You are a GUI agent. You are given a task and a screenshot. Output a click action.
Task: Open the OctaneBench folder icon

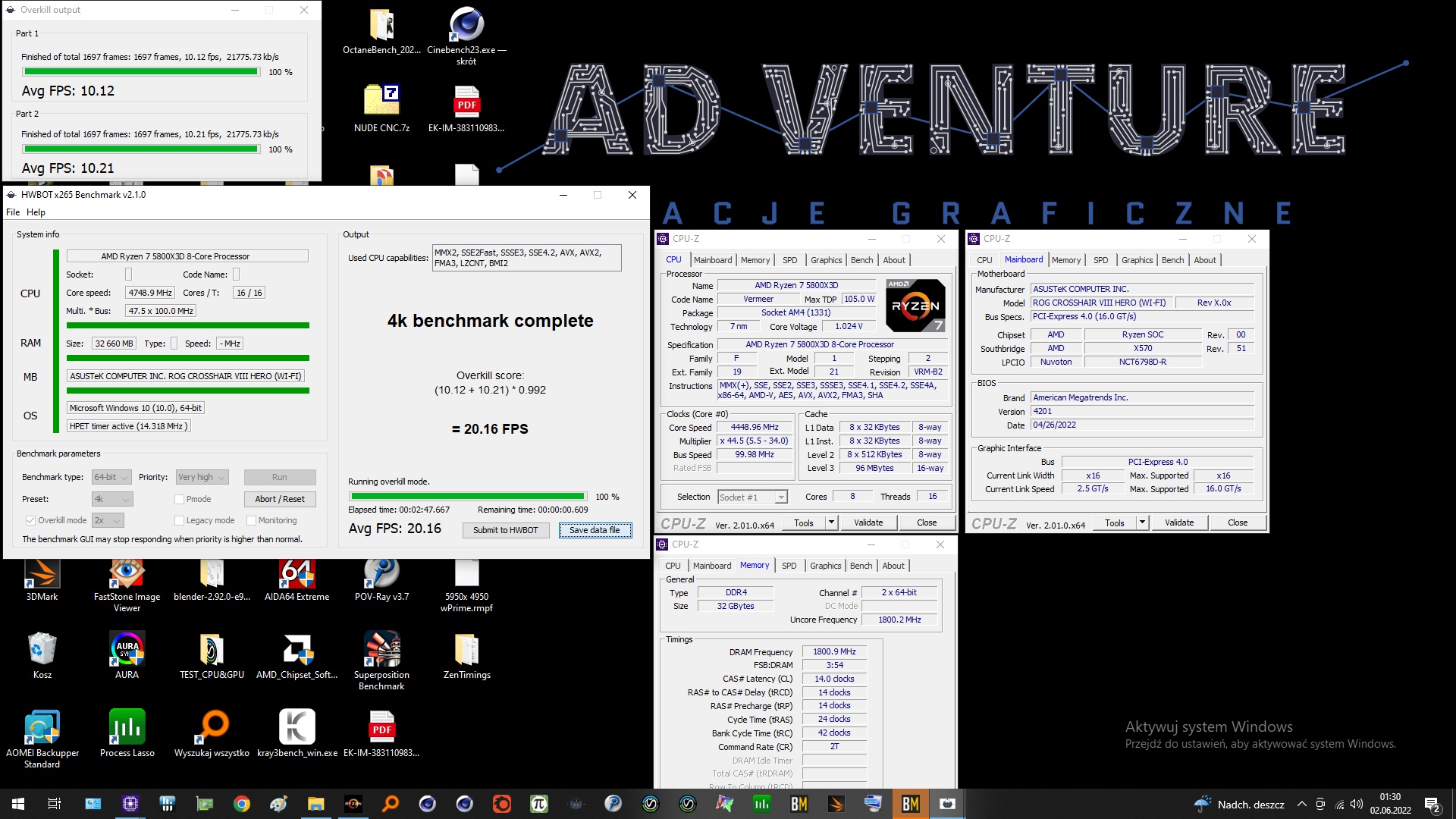(x=381, y=31)
